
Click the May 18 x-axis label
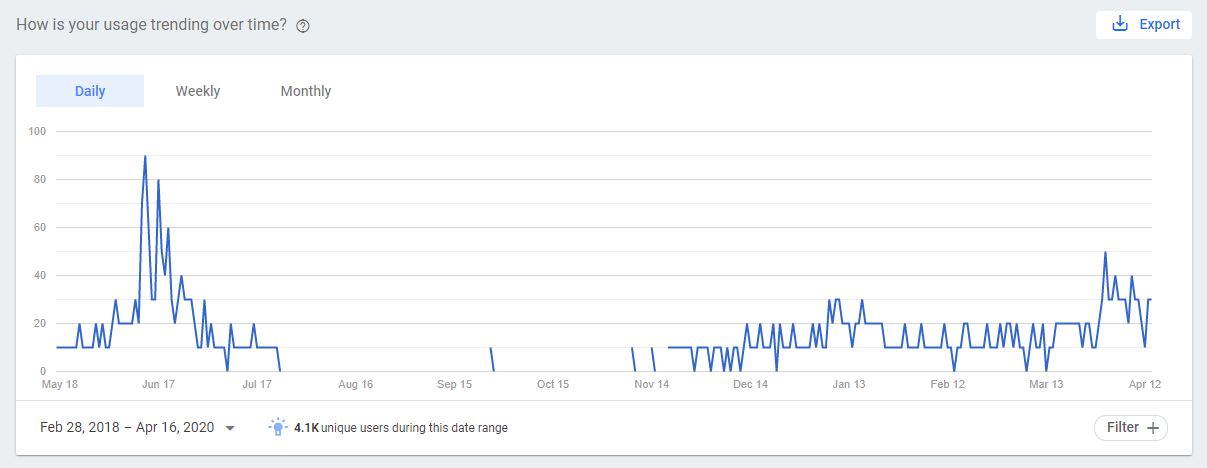(x=59, y=384)
